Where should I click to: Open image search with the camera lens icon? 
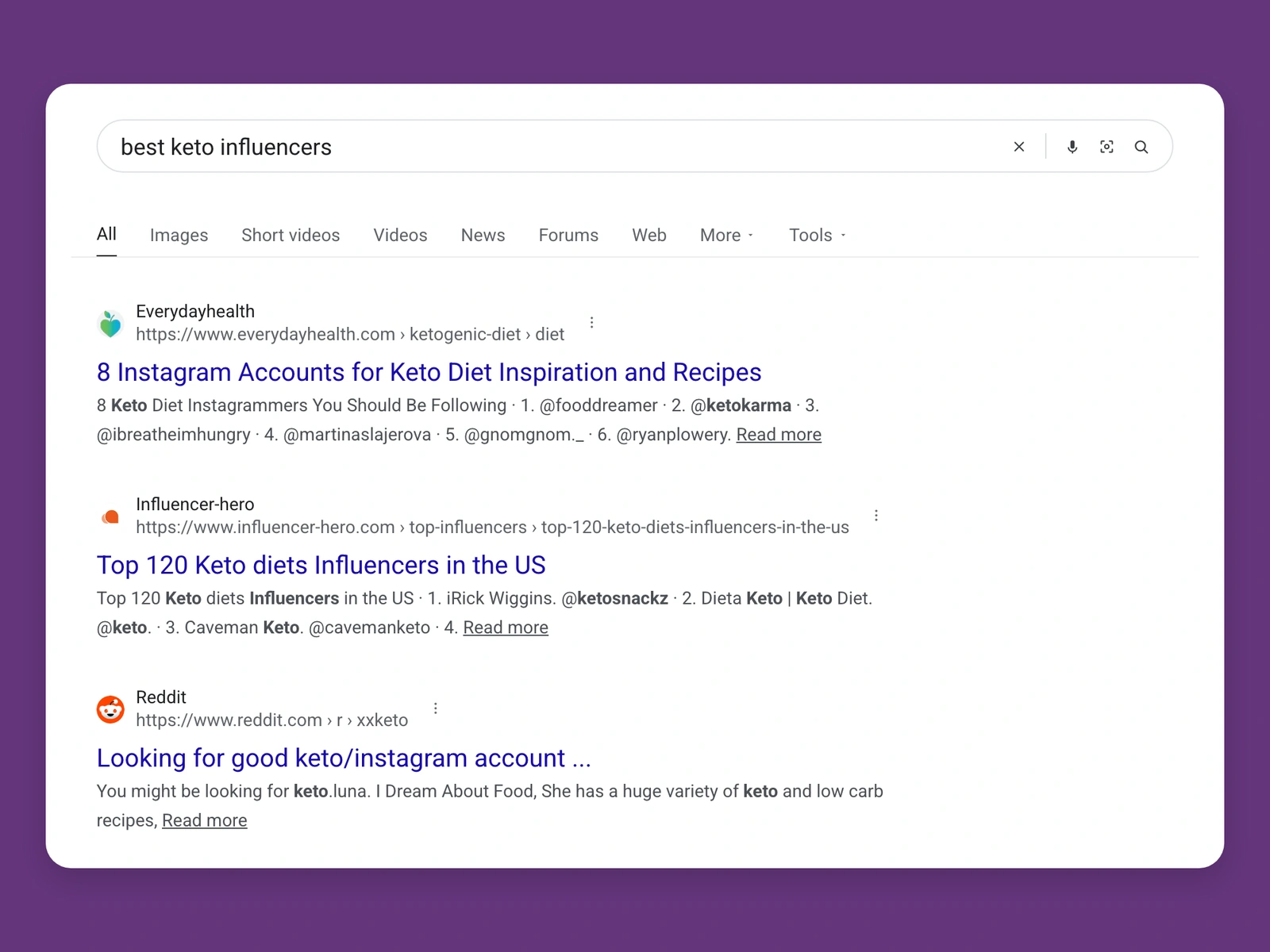coord(1106,147)
